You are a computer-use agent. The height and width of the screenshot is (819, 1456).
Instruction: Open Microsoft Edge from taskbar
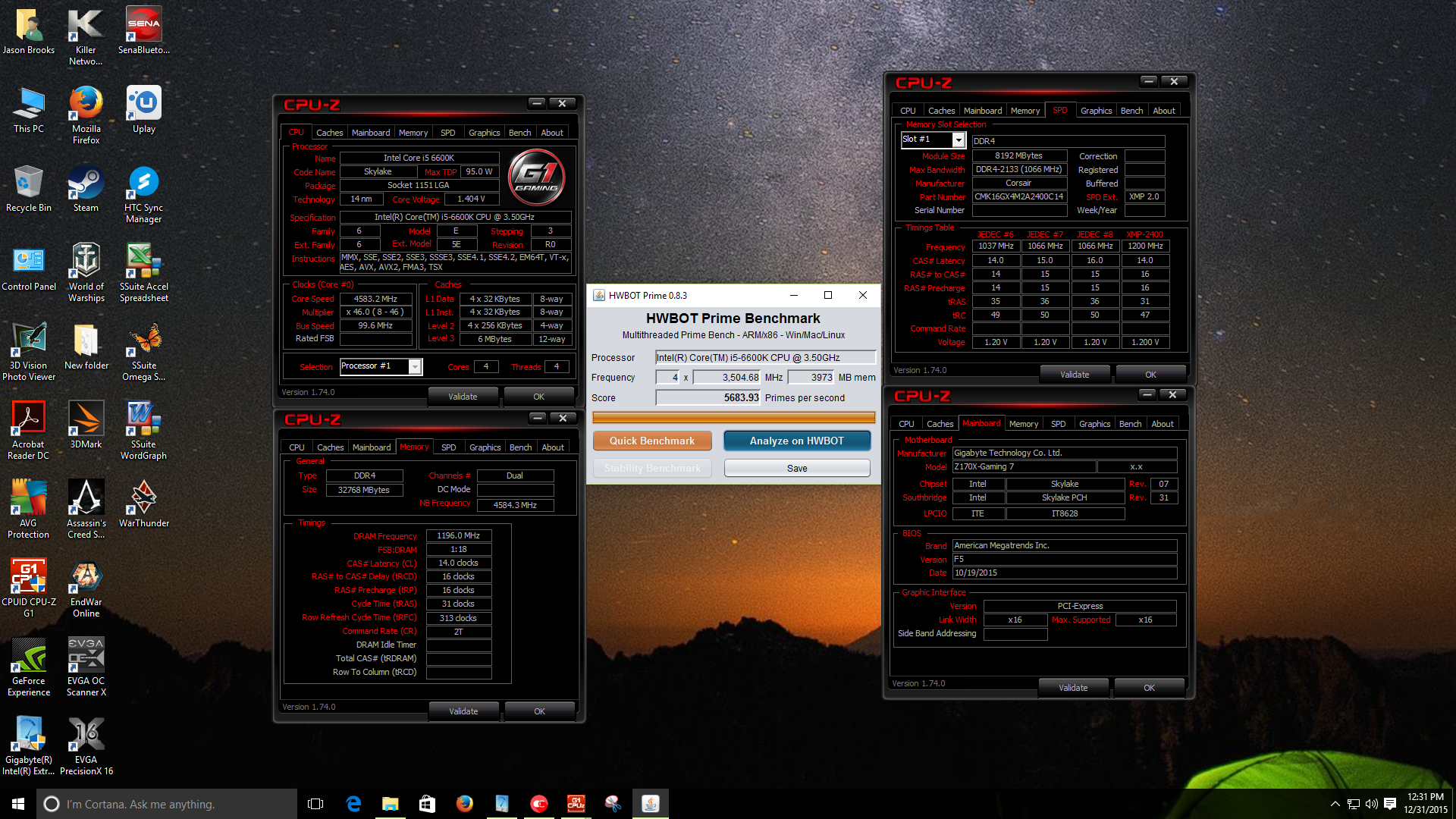tap(353, 804)
